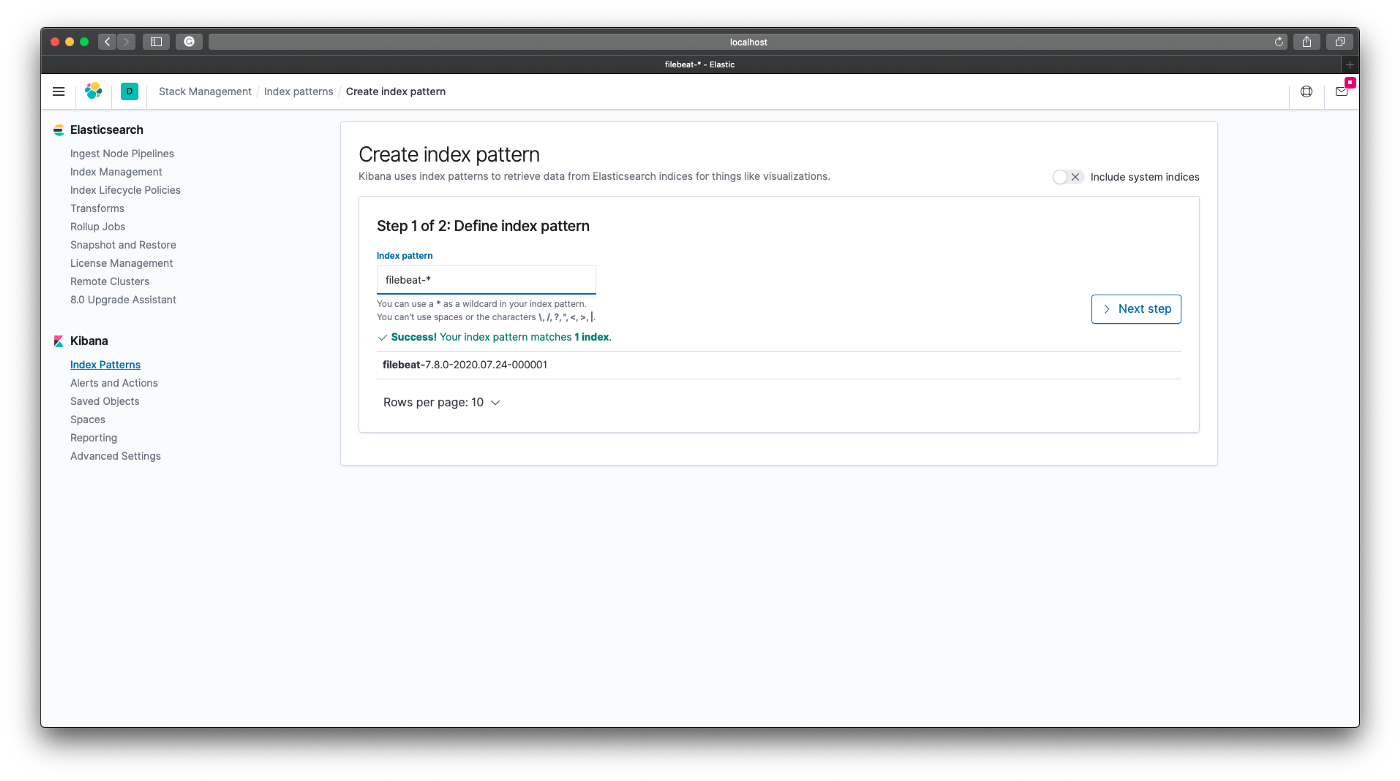Click inside the Index pattern input field
Viewport: 1400px width, 781px height.
pos(486,279)
